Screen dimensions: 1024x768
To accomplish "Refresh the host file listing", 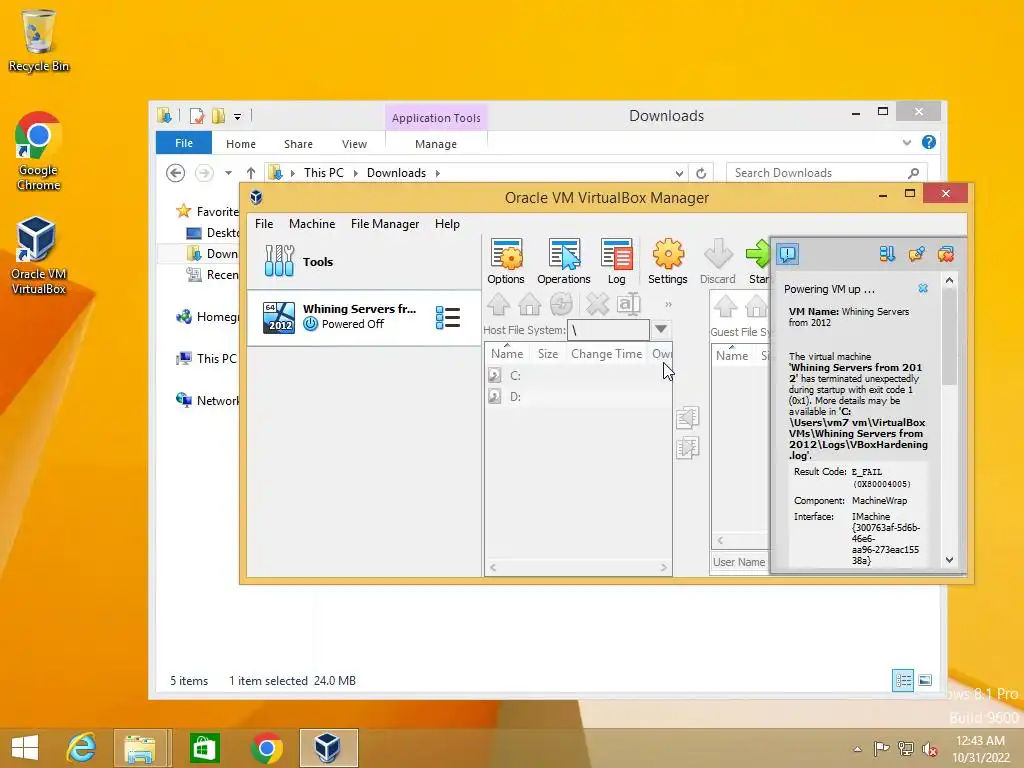I will coord(561,304).
